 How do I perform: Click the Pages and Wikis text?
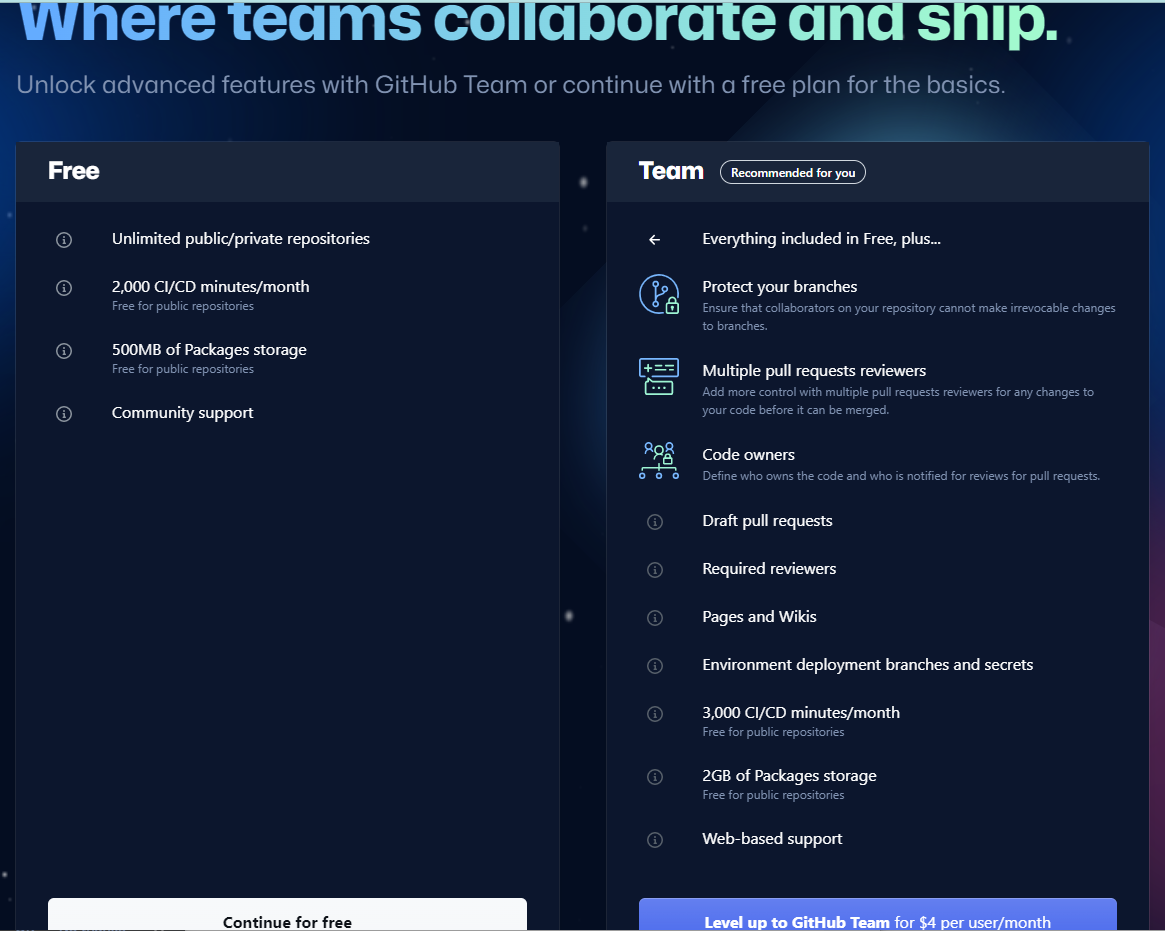(x=759, y=617)
